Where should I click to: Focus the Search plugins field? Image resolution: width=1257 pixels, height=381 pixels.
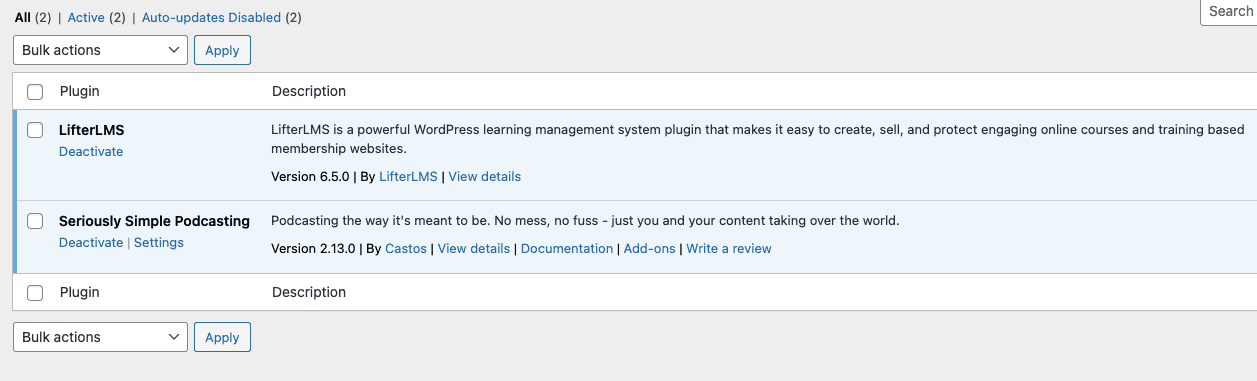click(x=1228, y=12)
